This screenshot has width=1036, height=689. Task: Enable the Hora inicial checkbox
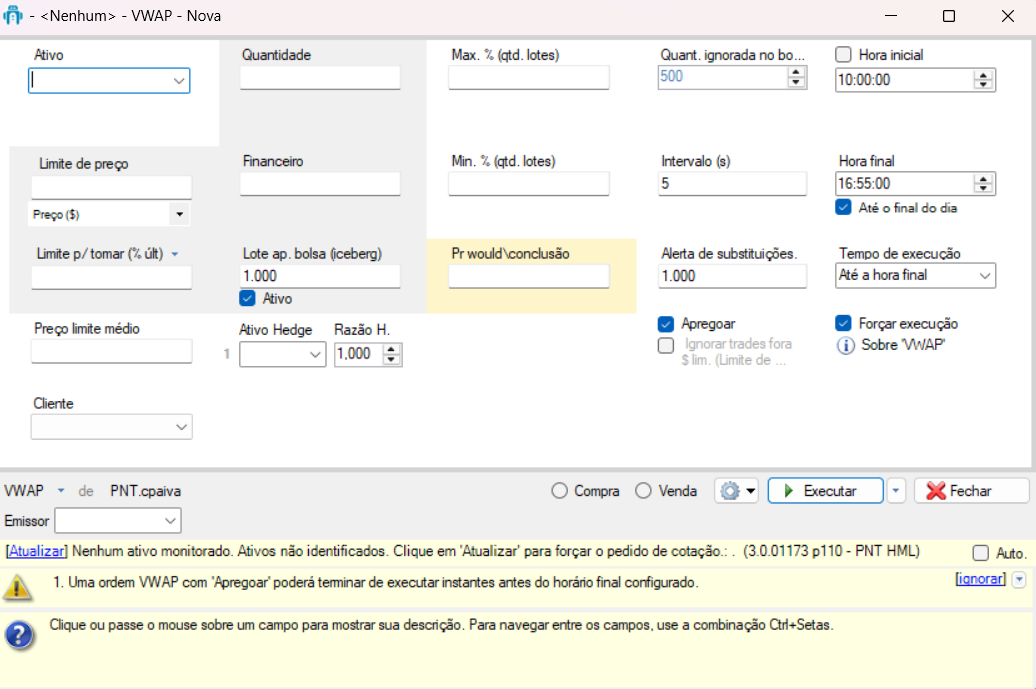pyautogui.click(x=843, y=55)
